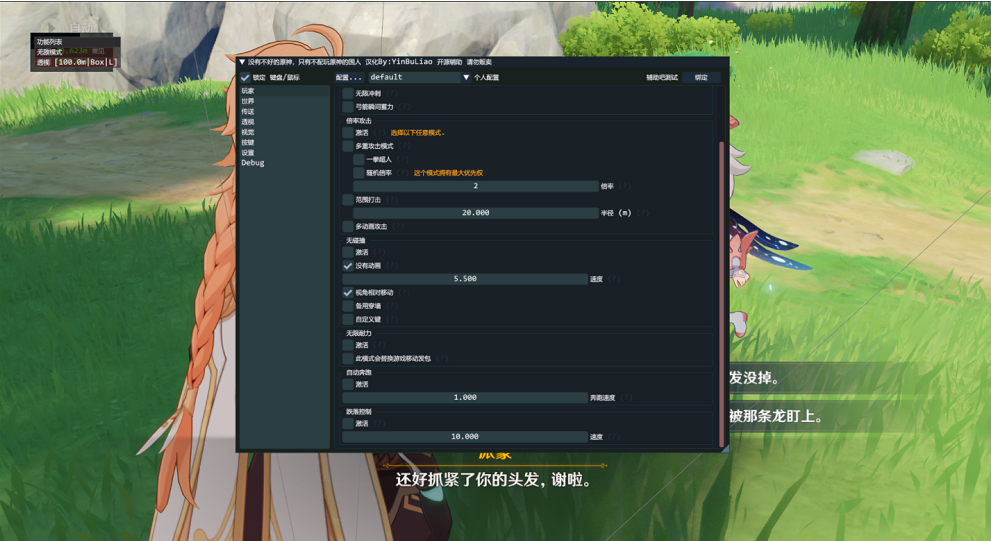Click the dropdown arrow beside default
Image resolution: width=991 pixels, height=541 pixels.
pos(466,77)
